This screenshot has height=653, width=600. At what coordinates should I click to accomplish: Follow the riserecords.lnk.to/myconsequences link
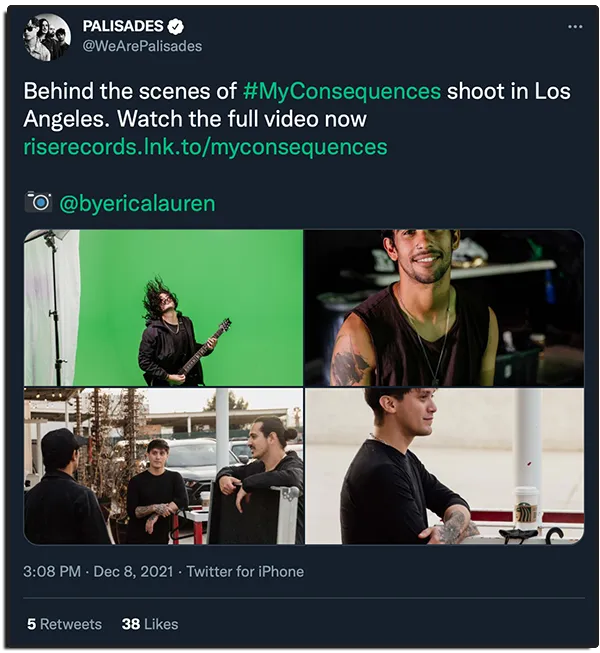coord(205,147)
